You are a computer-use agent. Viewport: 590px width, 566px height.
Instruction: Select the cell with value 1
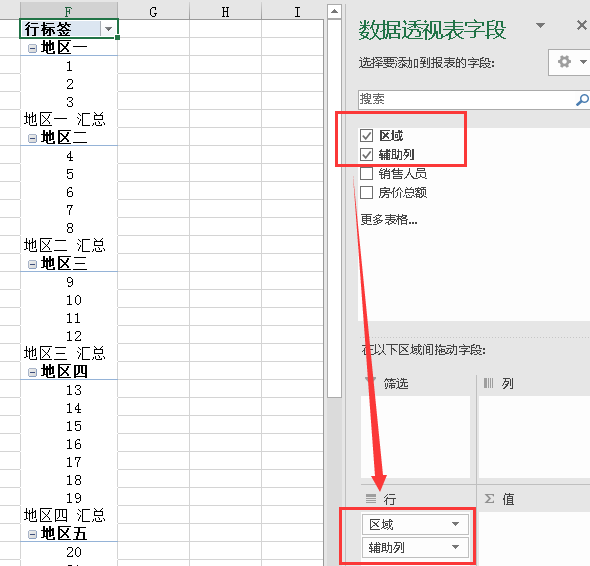pos(69,66)
